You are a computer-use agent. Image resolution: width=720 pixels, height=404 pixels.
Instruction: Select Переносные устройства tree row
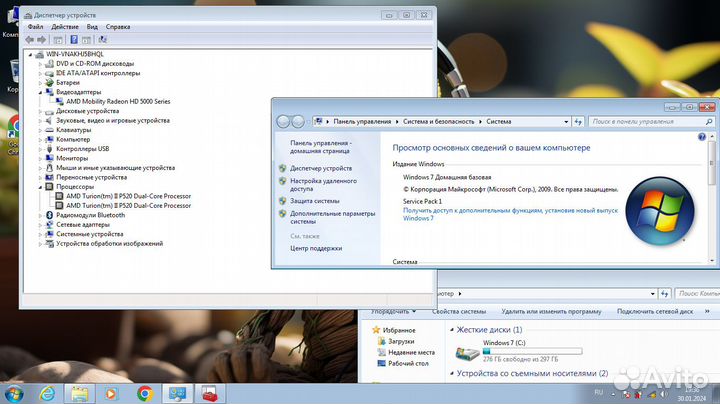(x=91, y=177)
